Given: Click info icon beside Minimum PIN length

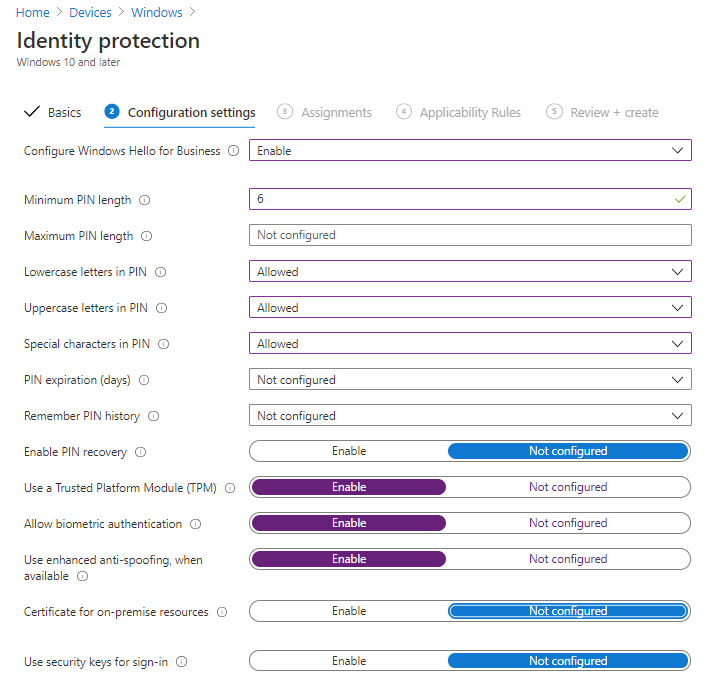Looking at the screenshot, I should pyautogui.click(x=144, y=200).
